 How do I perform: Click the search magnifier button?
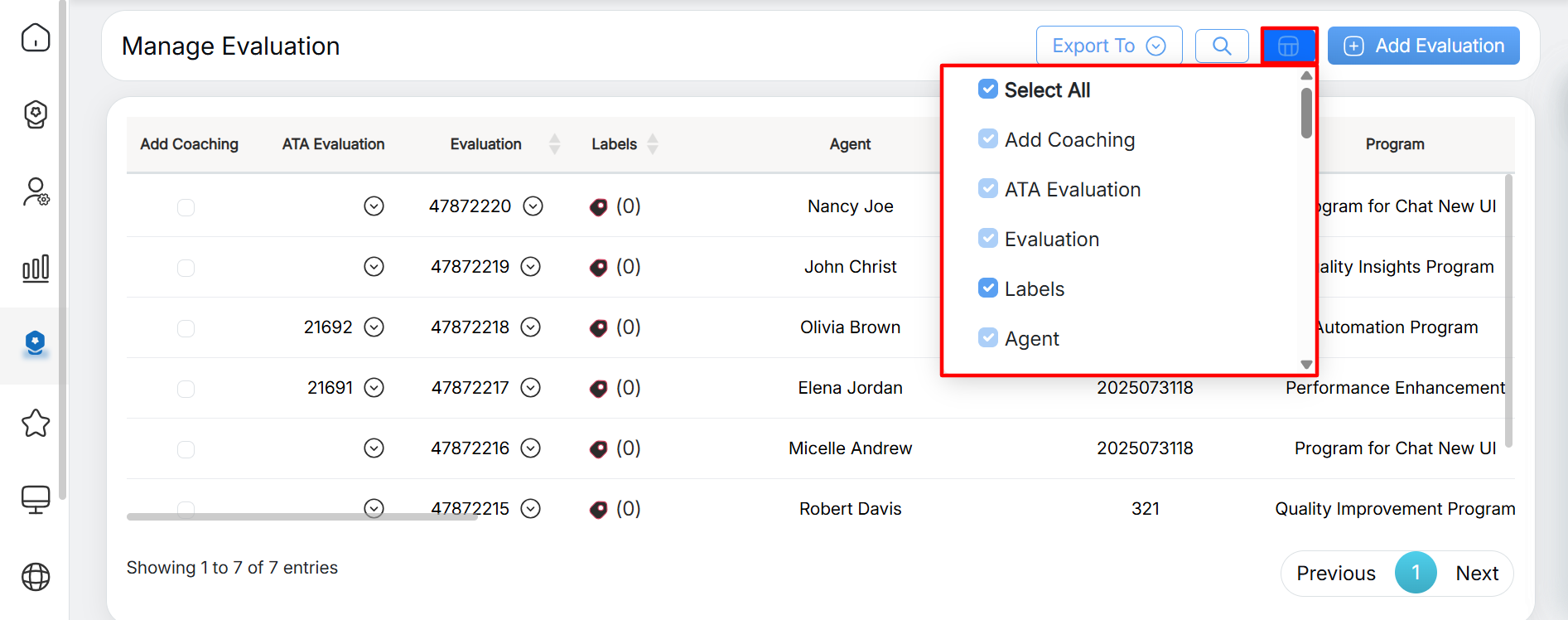click(1222, 46)
